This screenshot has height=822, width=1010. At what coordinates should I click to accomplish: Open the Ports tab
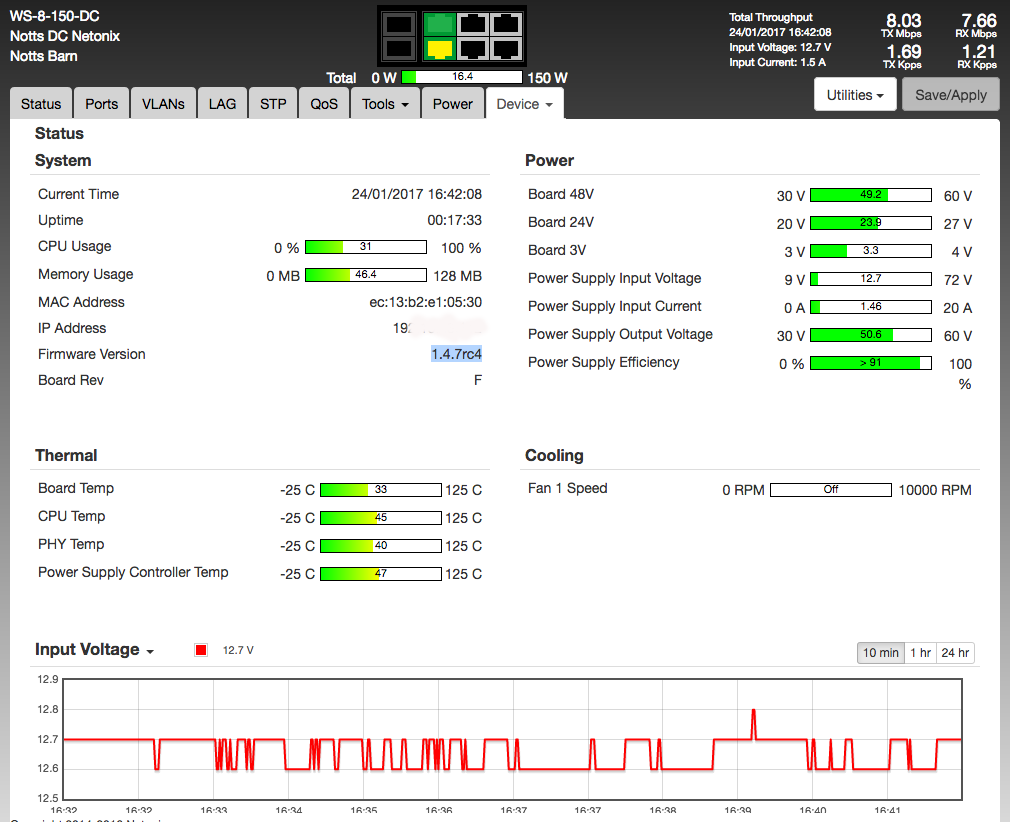pos(101,104)
